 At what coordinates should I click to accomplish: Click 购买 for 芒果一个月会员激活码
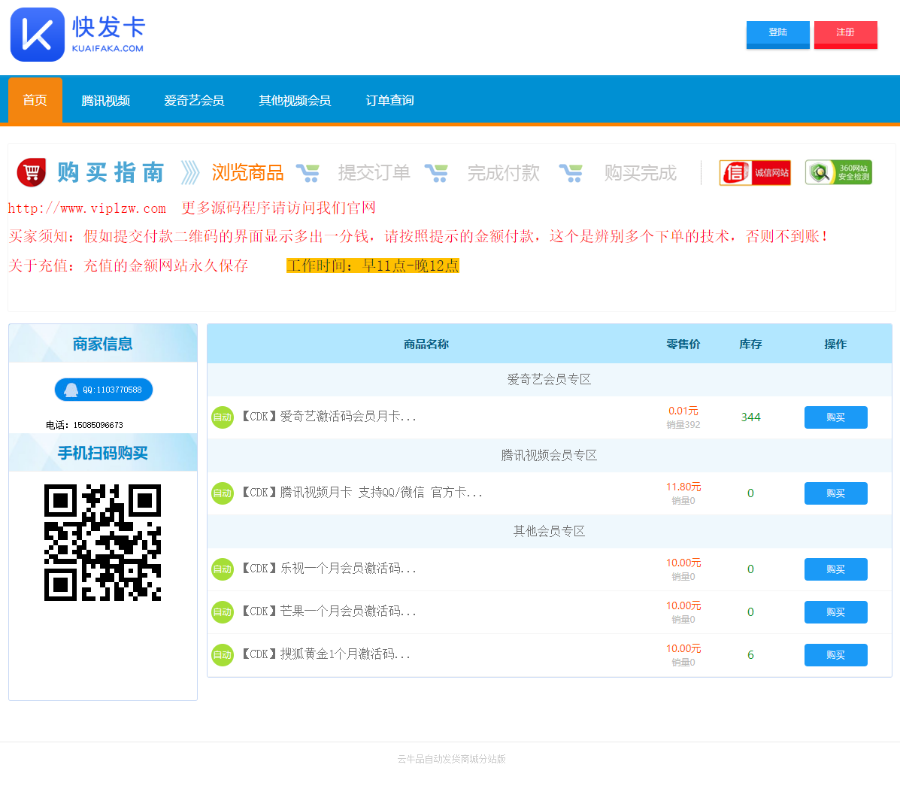[835, 611]
